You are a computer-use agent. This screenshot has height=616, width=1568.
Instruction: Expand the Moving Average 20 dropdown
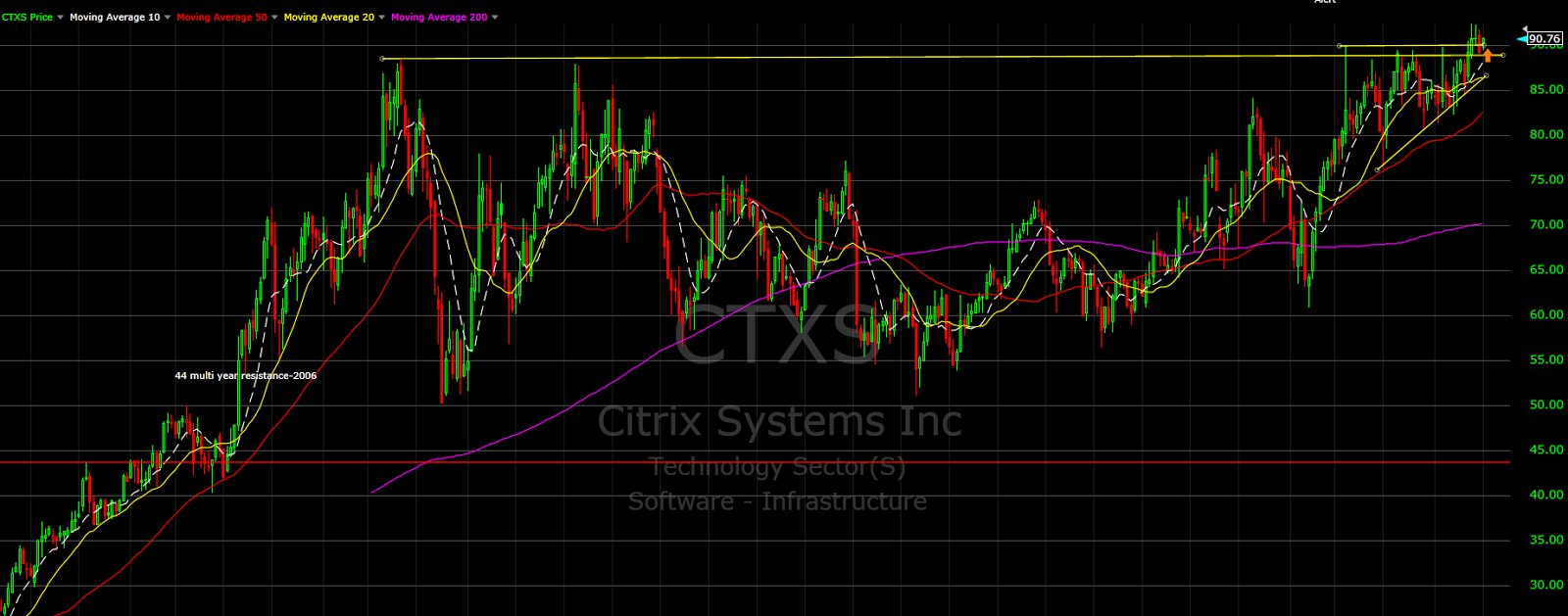coord(381,18)
